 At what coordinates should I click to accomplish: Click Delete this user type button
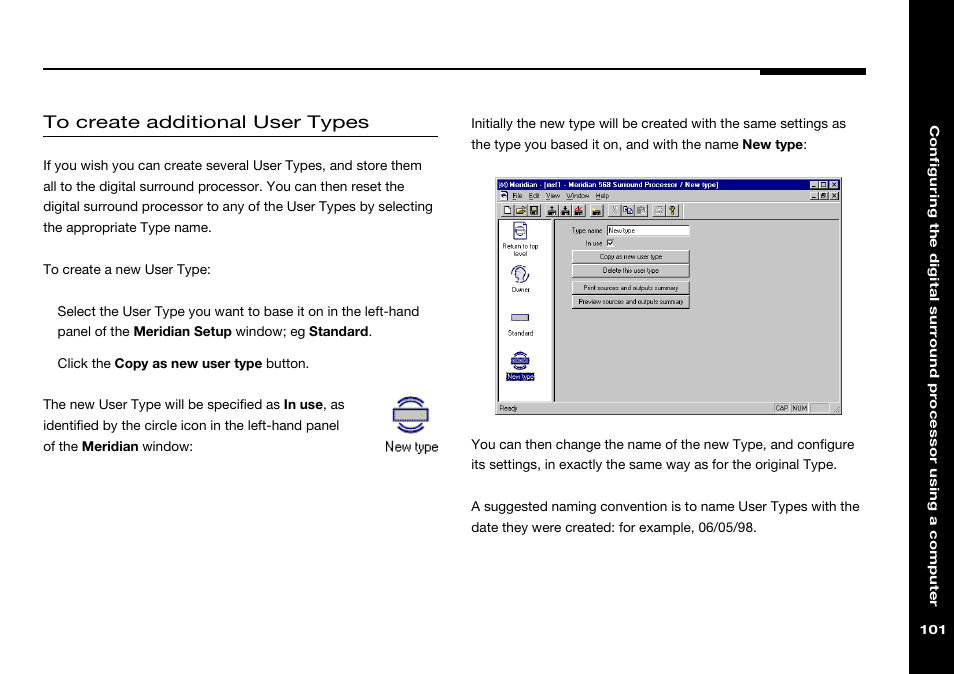click(x=631, y=271)
